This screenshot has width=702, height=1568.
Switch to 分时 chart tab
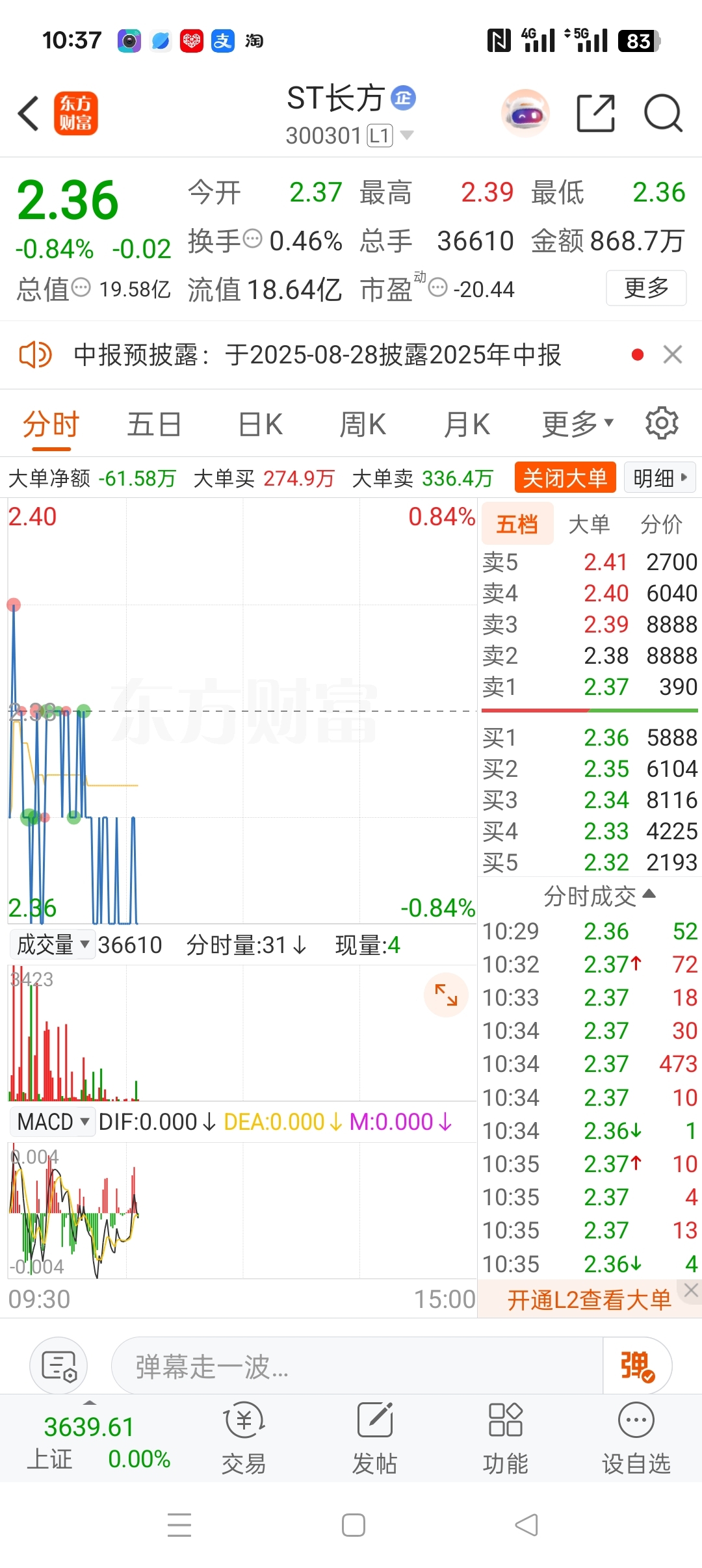(51, 425)
